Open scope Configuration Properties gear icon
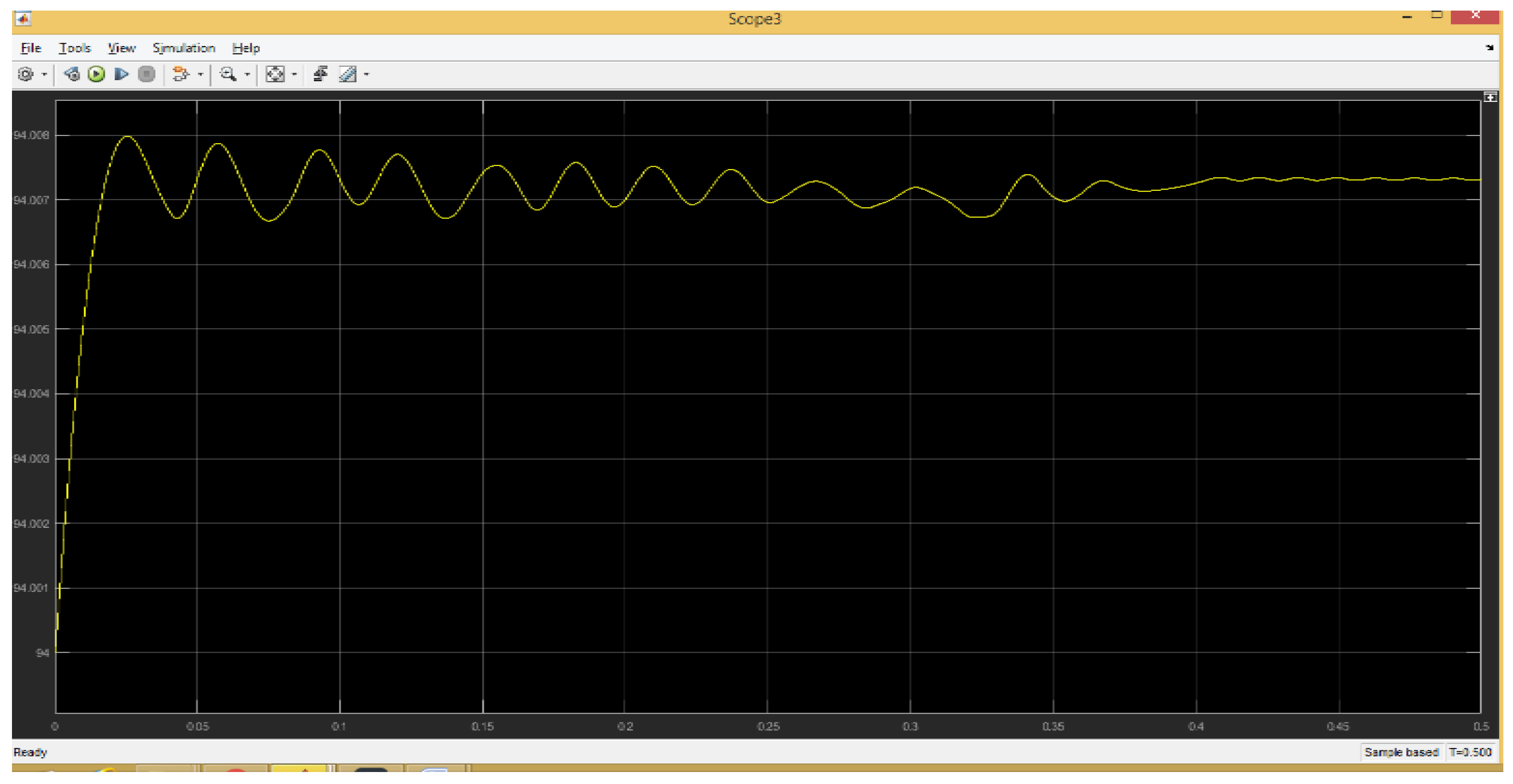1513x784 pixels. pyautogui.click(x=25, y=74)
